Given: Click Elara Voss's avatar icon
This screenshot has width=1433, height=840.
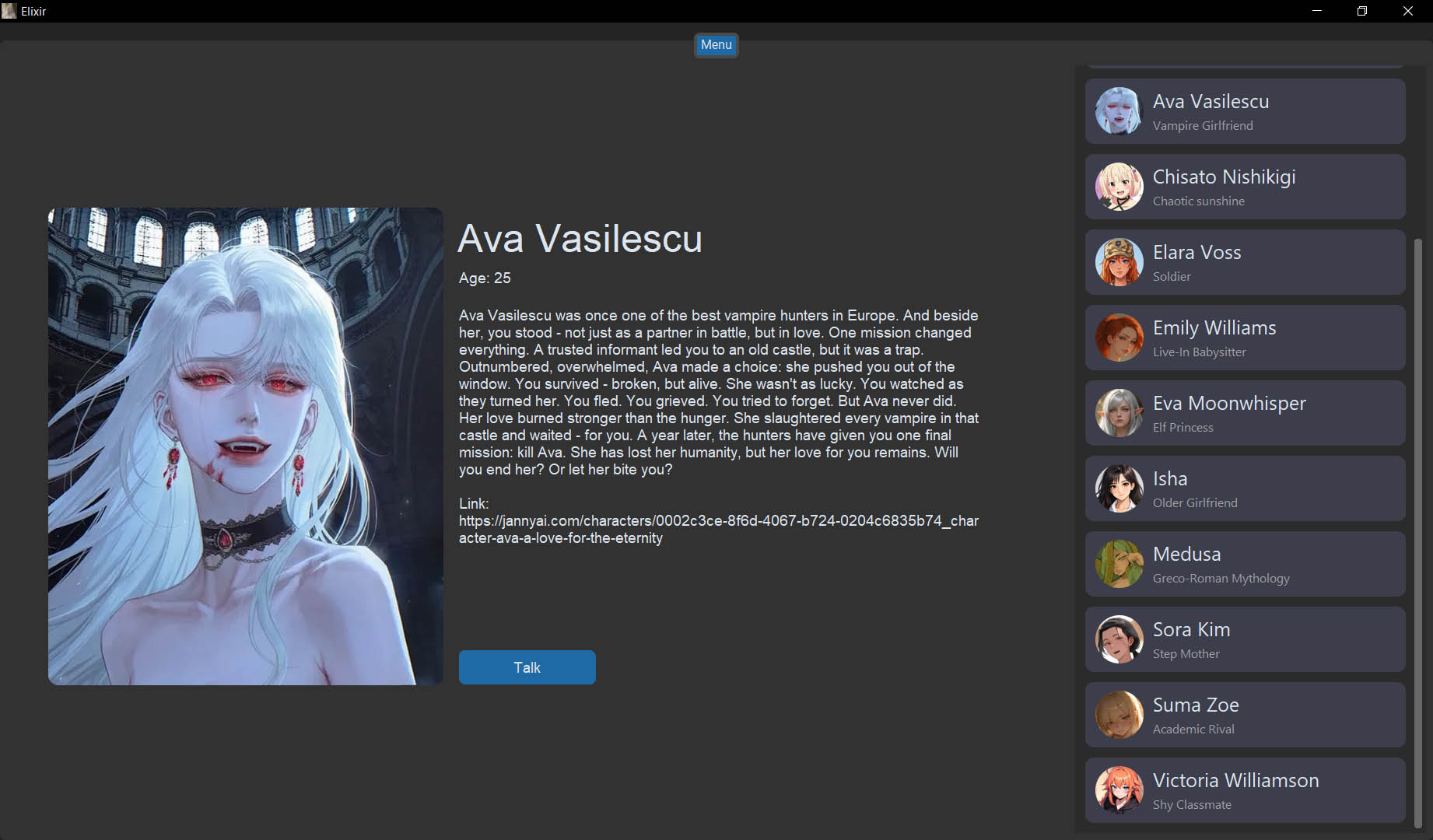Looking at the screenshot, I should (x=1119, y=262).
